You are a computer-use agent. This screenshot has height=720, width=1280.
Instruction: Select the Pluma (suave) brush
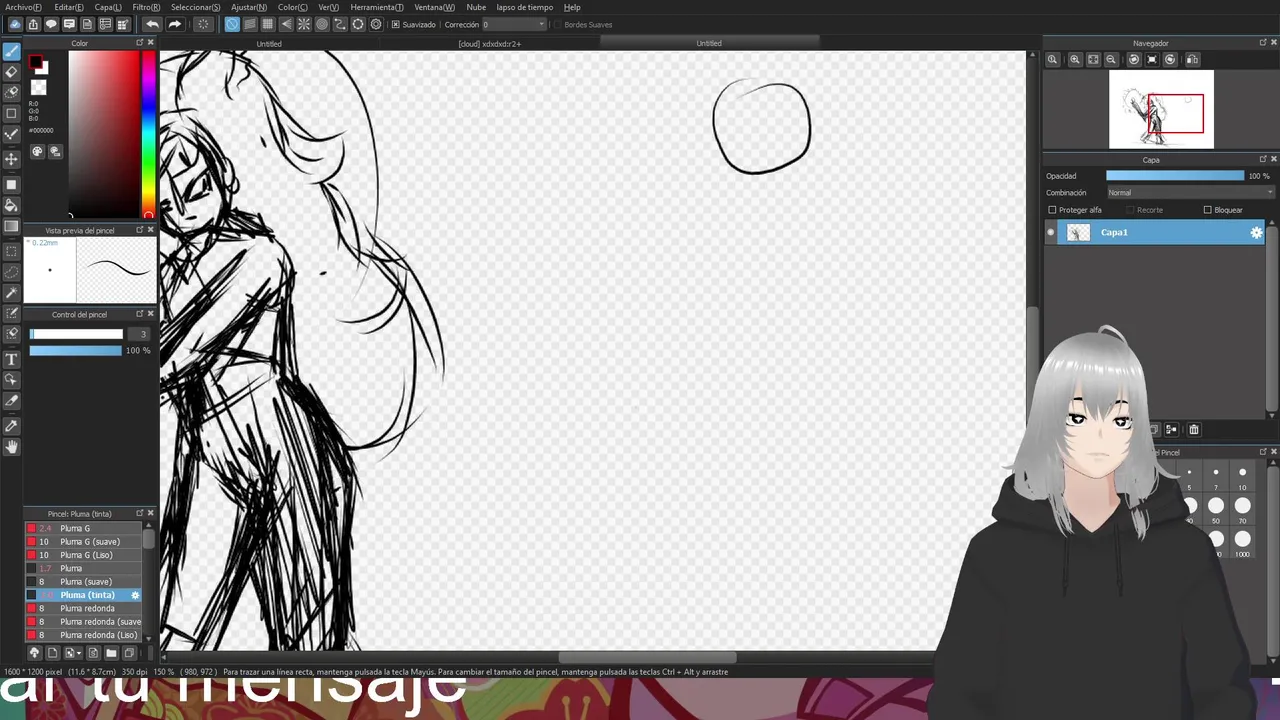[83, 582]
